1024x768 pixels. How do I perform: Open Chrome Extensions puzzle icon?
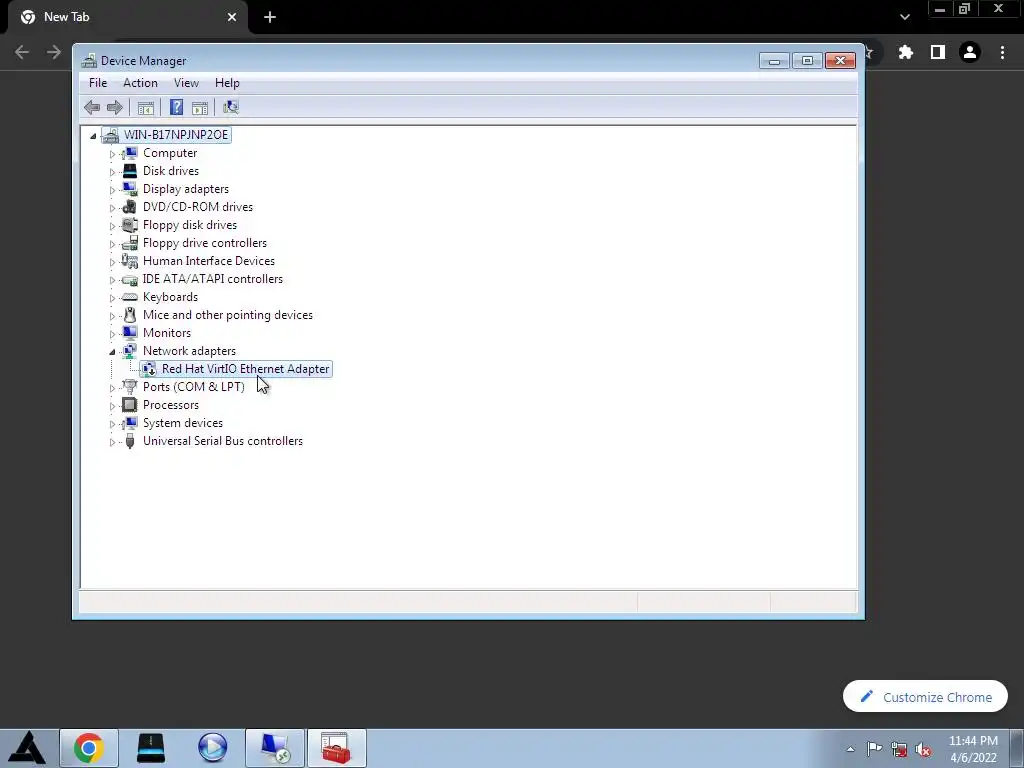[x=906, y=52]
